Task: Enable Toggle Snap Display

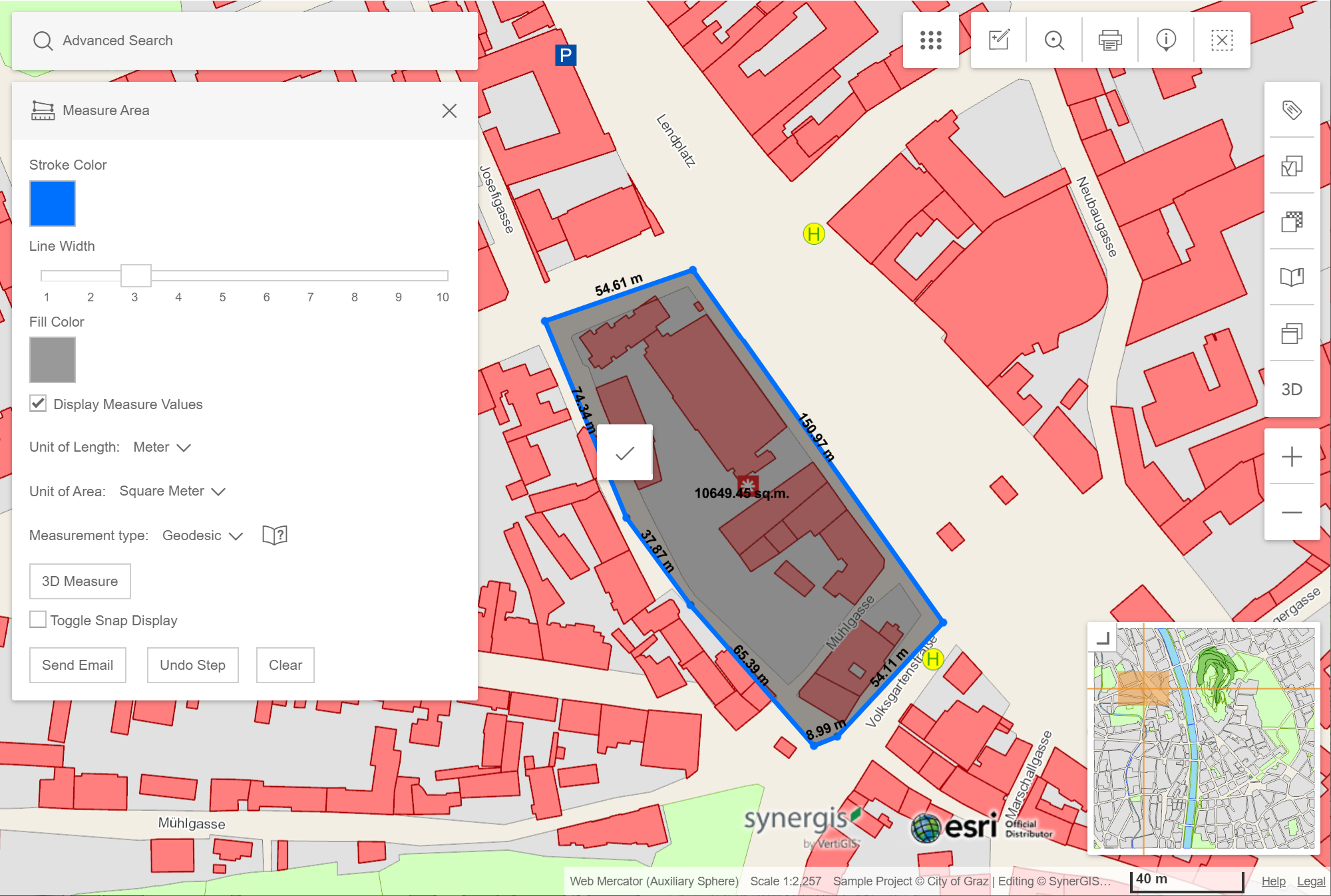Action: click(x=38, y=619)
